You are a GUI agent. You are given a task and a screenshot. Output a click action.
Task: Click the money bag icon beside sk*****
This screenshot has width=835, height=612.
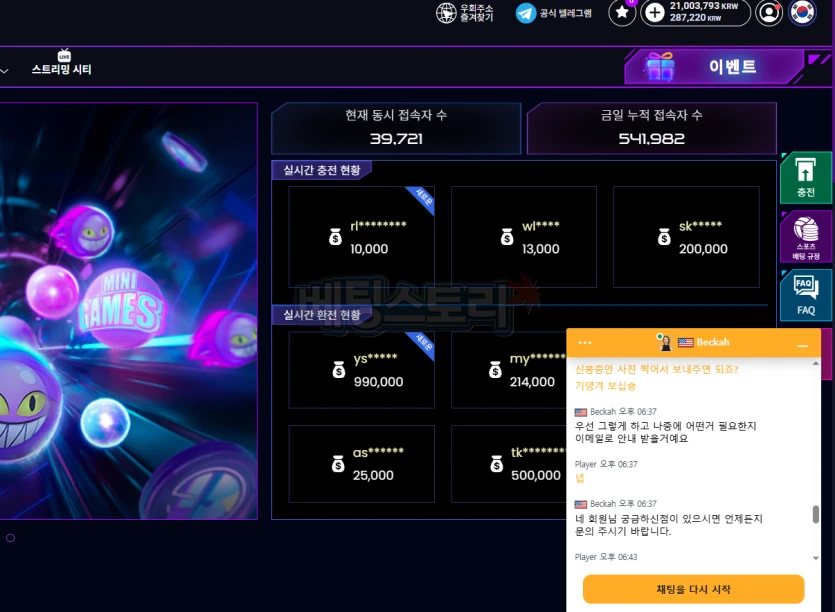click(x=664, y=236)
